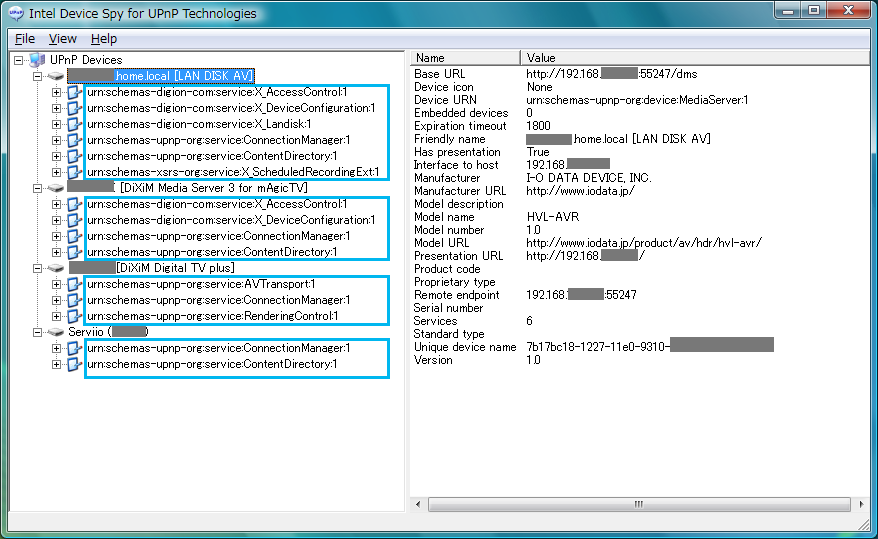This screenshot has width=878, height=539.
Task: Click the AVTransport:1 service icon
Action: tap(74, 284)
